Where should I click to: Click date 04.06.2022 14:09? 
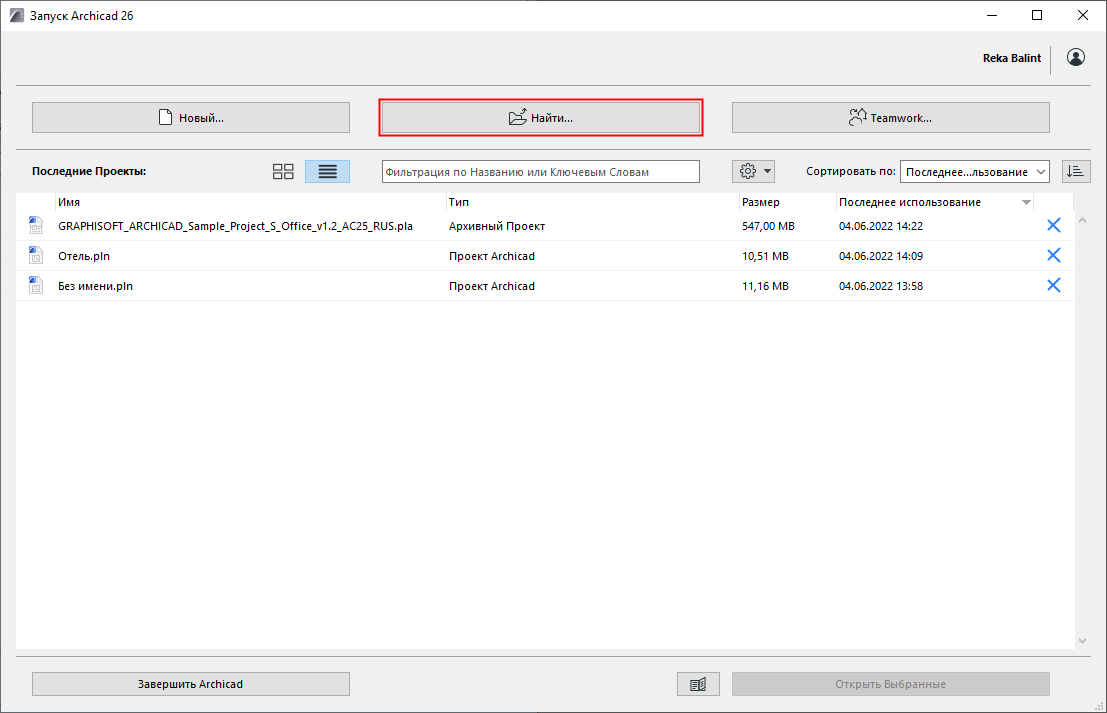(x=880, y=256)
